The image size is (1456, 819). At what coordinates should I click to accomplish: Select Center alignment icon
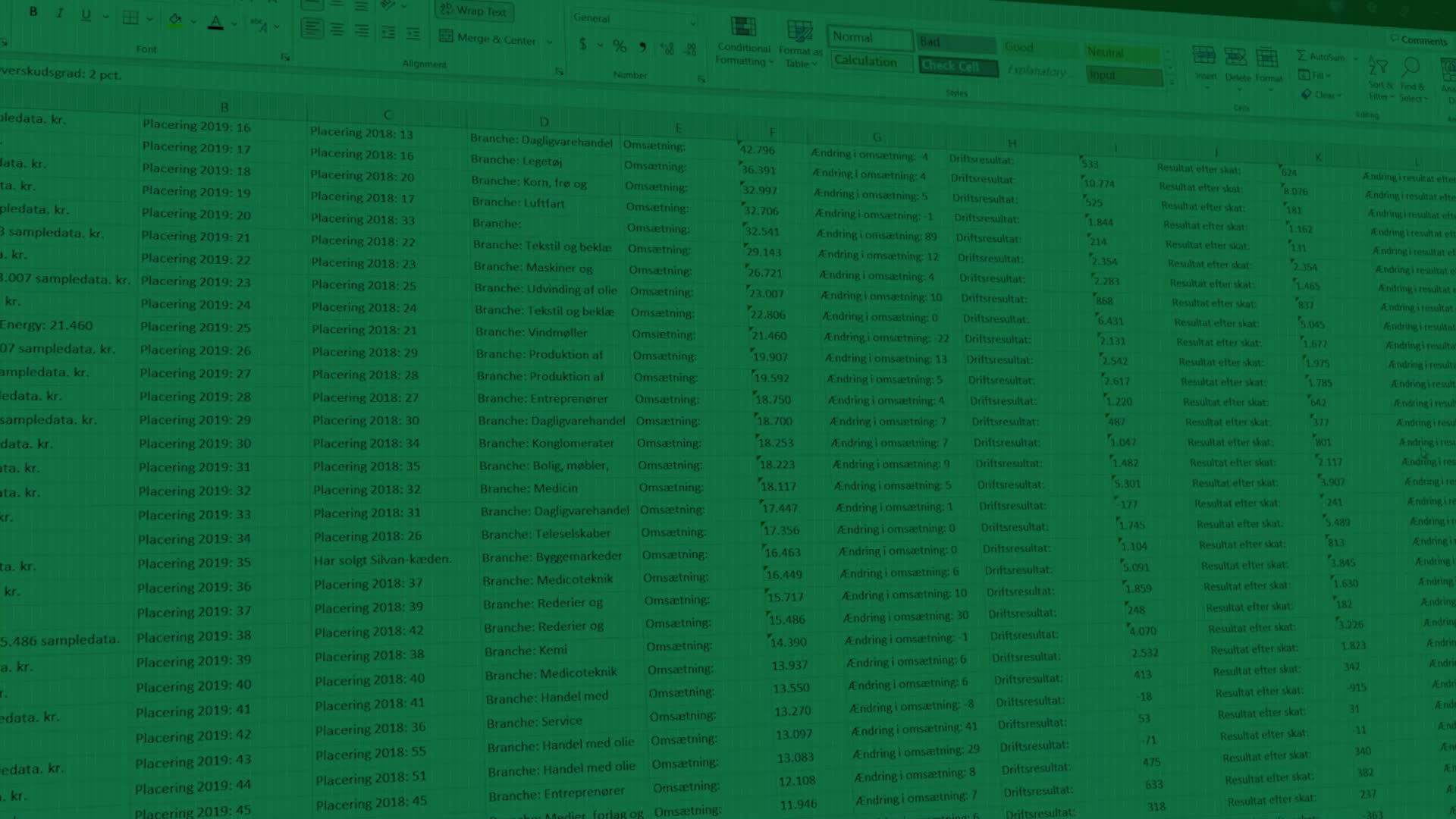(x=337, y=30)
